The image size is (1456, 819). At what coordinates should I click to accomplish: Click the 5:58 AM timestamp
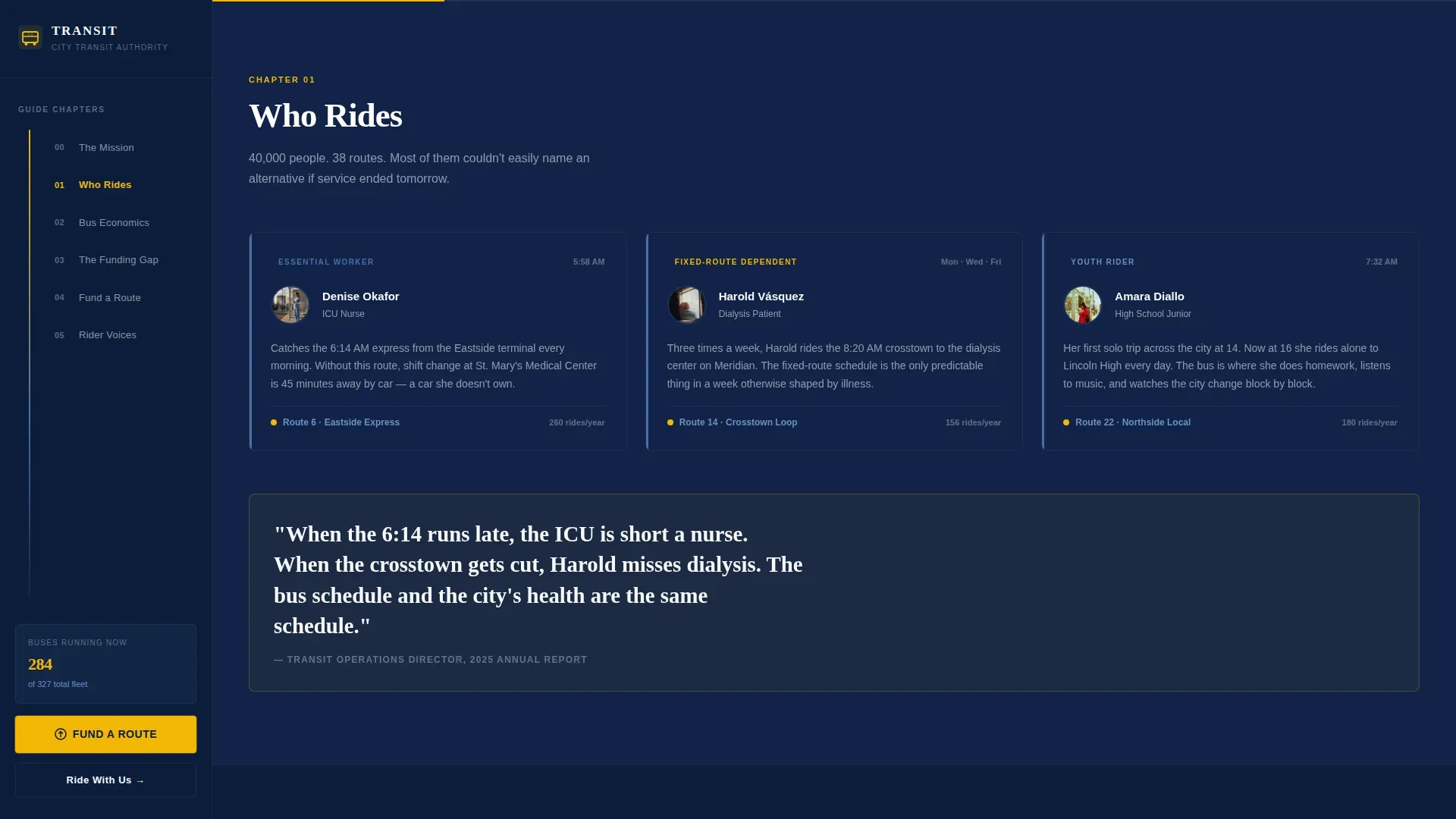click(x=589, y=262)
